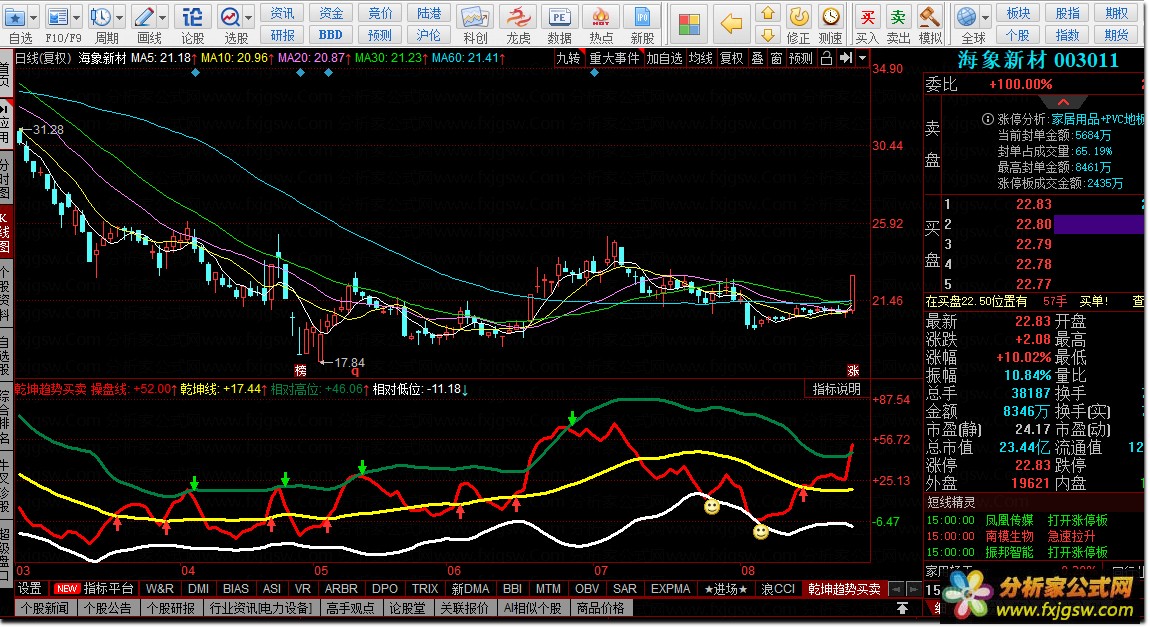
Task: Click the 竞价 auction button
Action: (380, 13)
